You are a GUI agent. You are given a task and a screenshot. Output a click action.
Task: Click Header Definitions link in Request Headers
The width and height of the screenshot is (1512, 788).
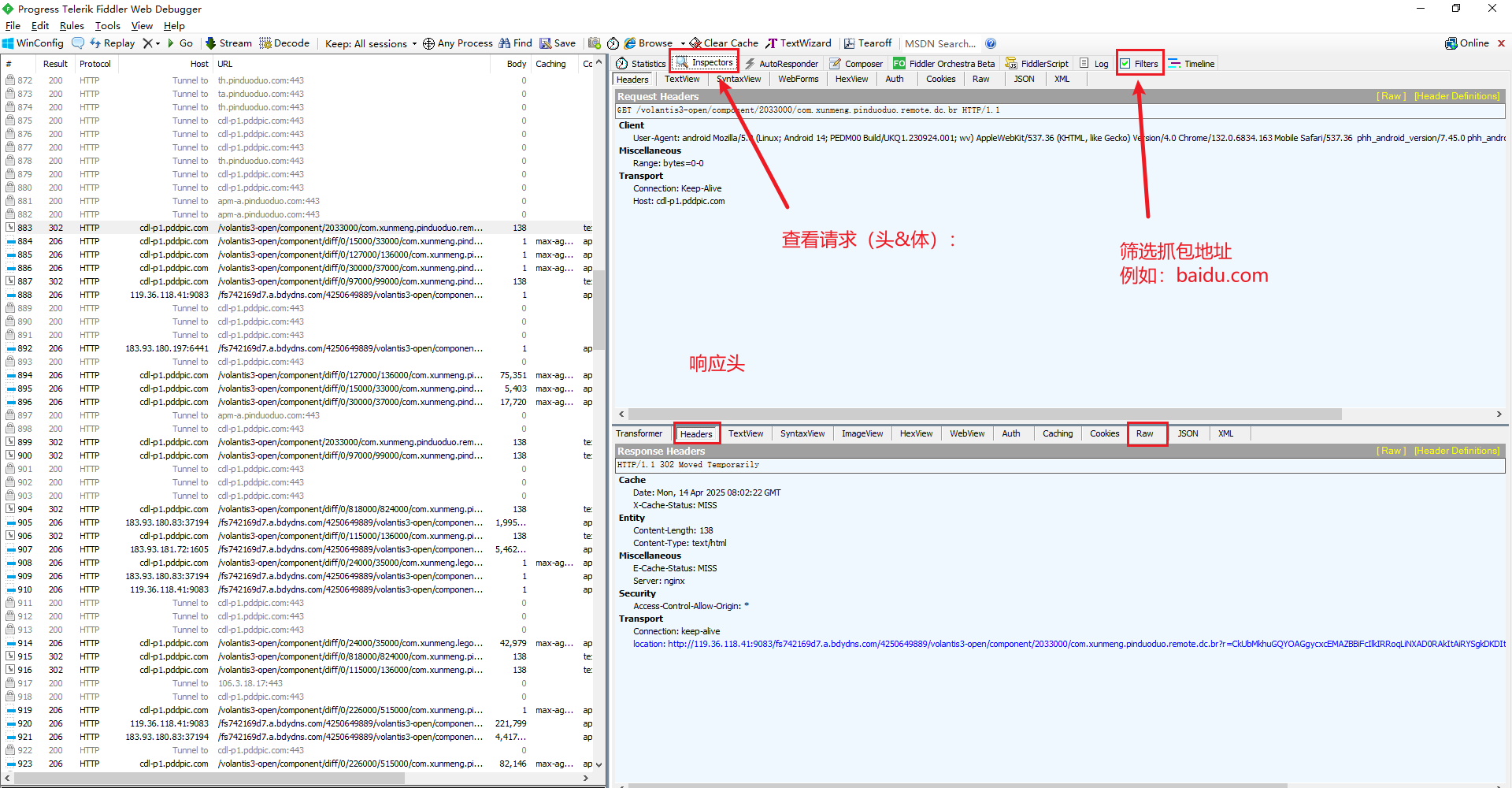(1457, 96)
